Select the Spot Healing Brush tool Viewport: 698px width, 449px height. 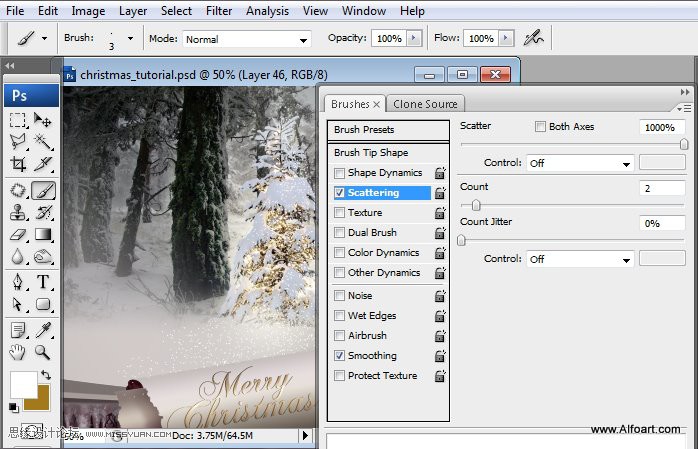tap(18, 190)
